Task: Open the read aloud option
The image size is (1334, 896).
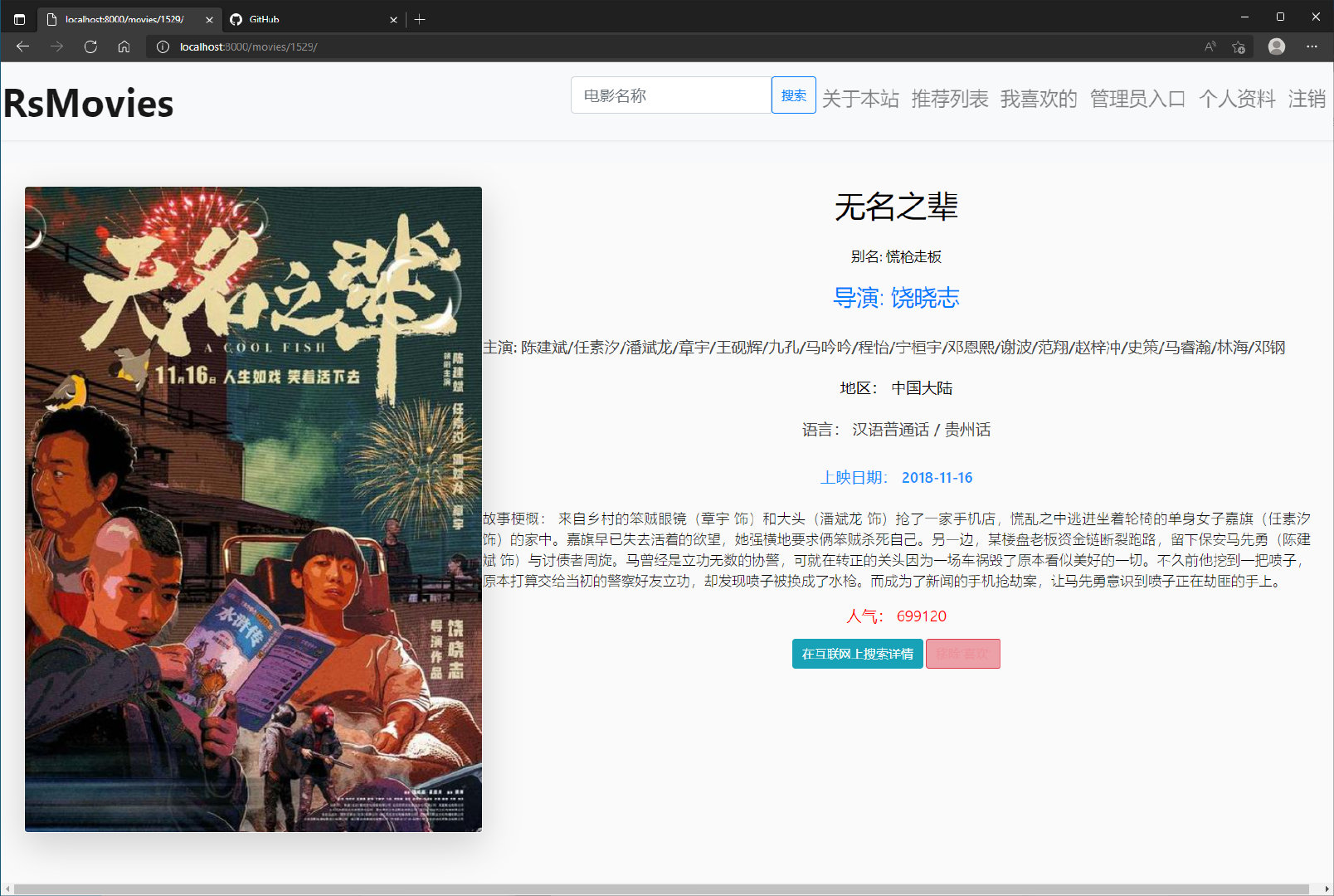Action: [1210, 46]
